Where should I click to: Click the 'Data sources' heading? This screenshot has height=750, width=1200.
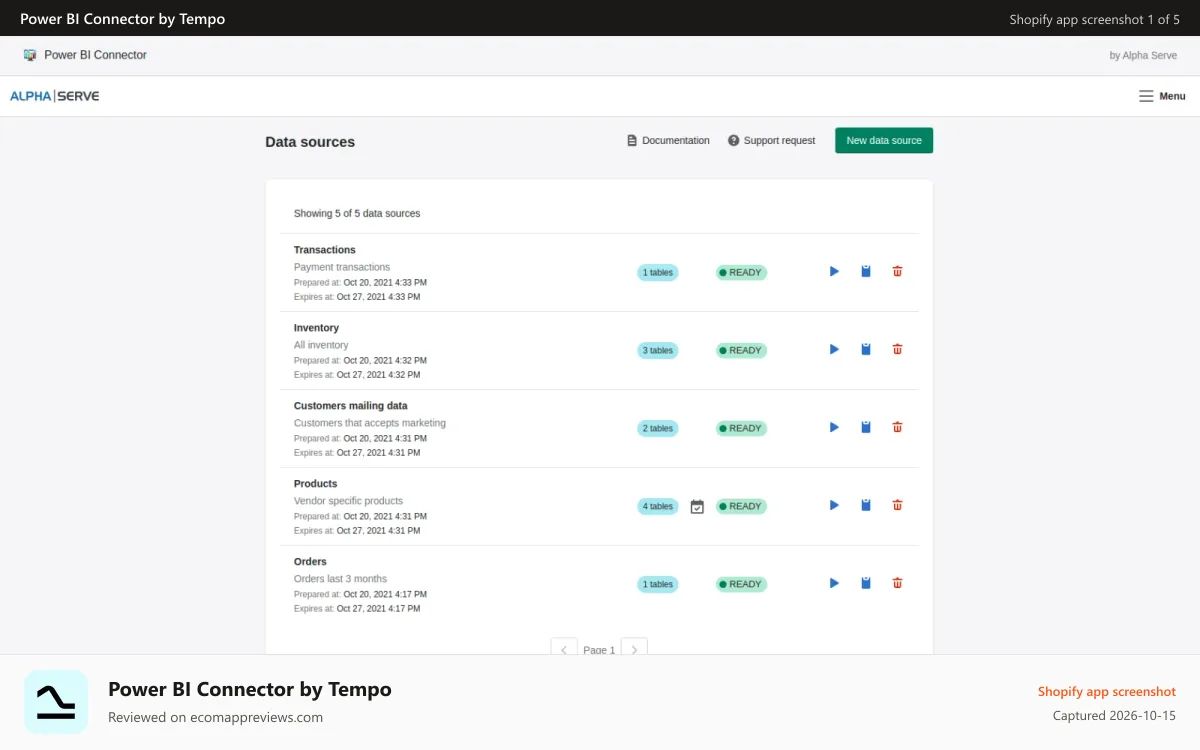click(310, 142)
